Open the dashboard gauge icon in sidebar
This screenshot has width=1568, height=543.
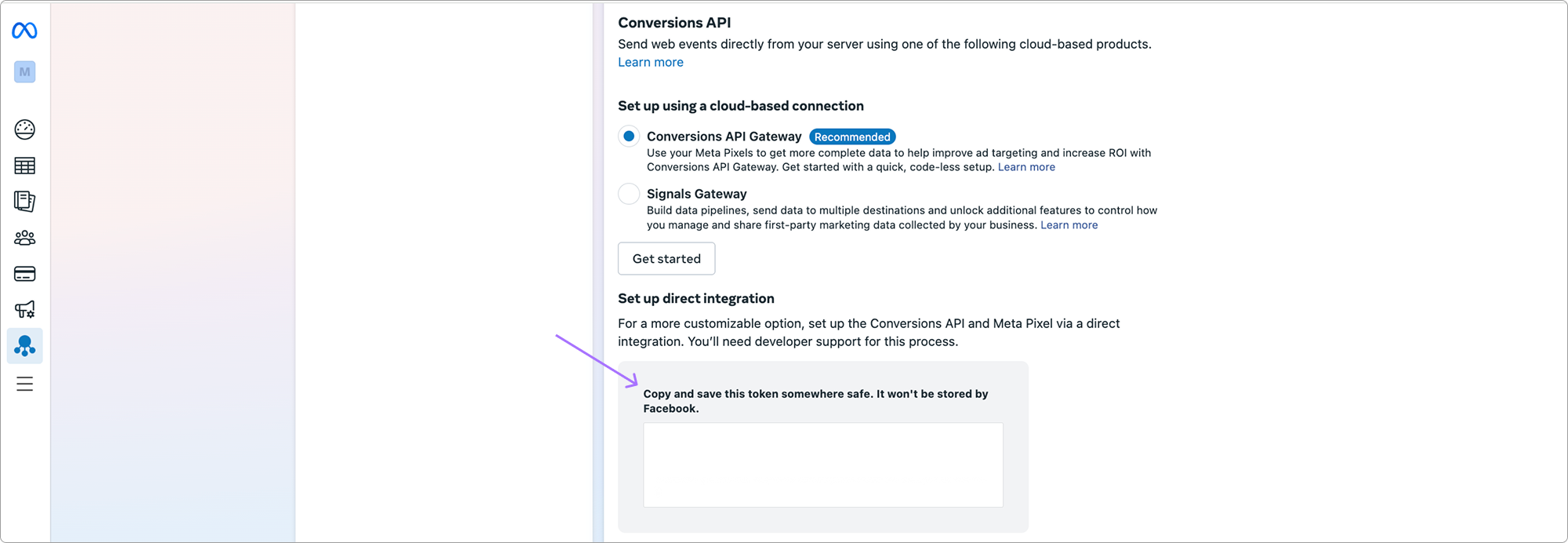(25, 129)
